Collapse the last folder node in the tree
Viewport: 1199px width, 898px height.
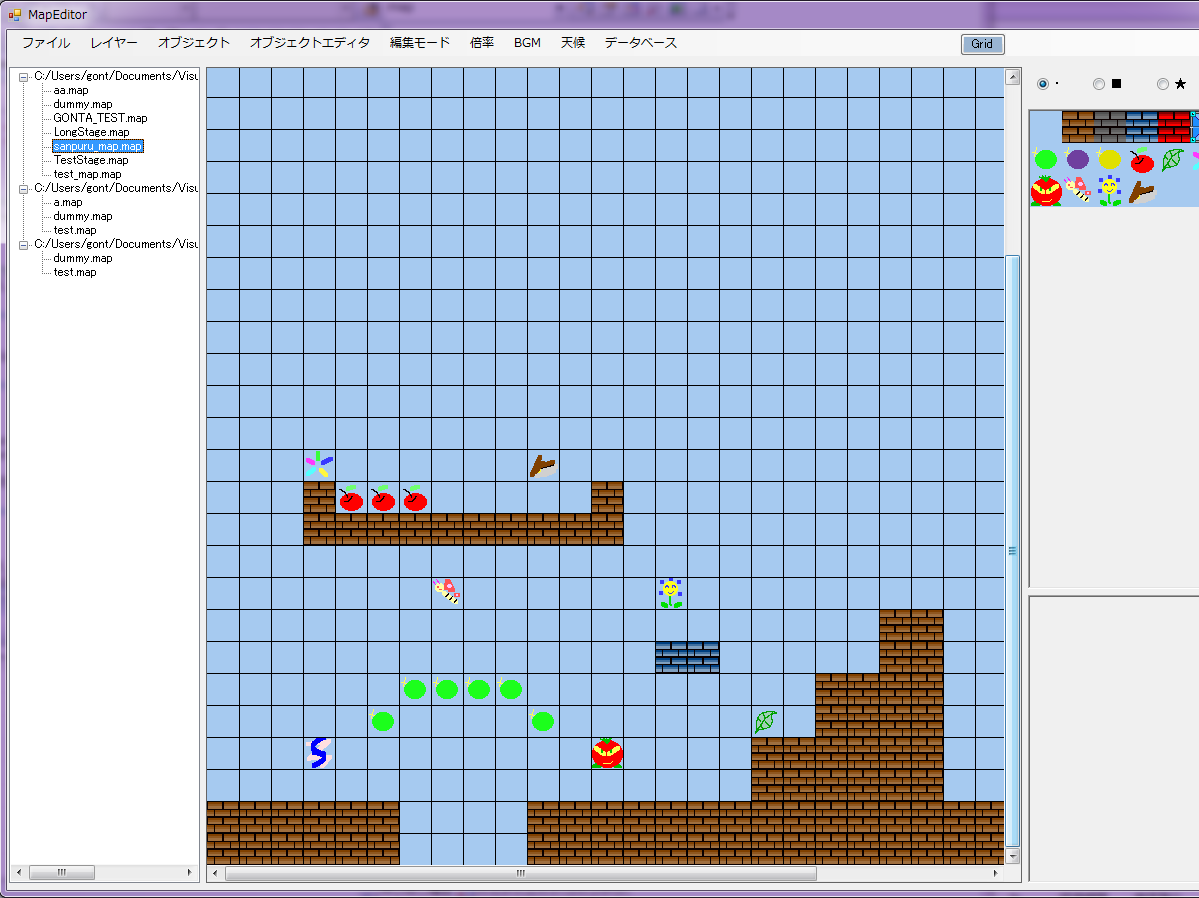tap(24, 244)
